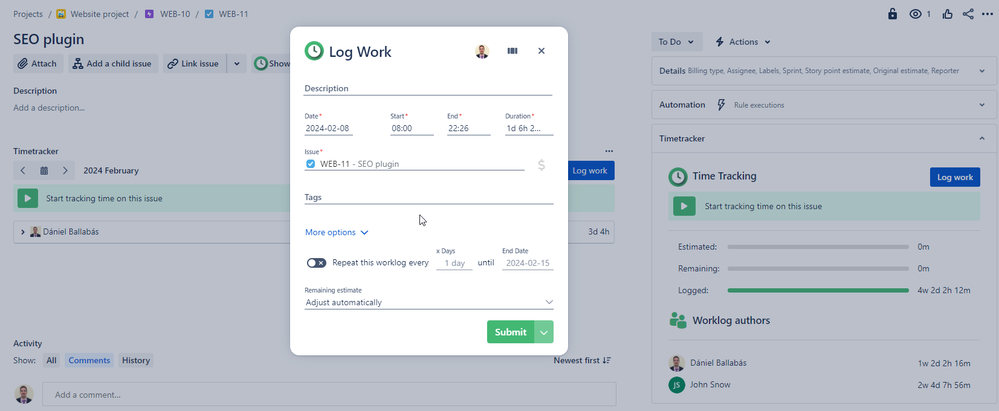Click the columns layout icon in dialog
This screenshot has height=411, width=999.
[512, 51]
